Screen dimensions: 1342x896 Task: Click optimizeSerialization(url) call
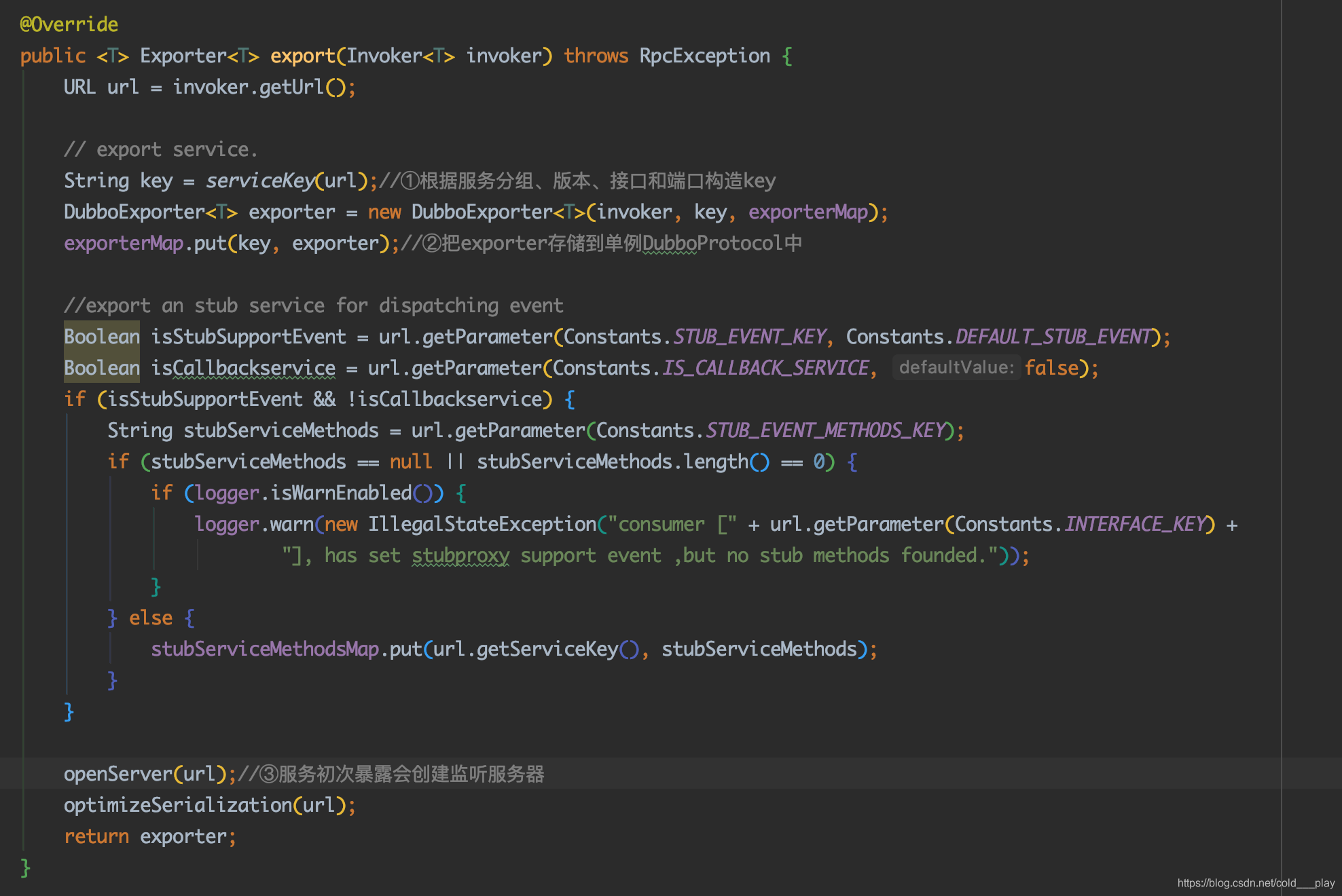click(x=205, y=805)
